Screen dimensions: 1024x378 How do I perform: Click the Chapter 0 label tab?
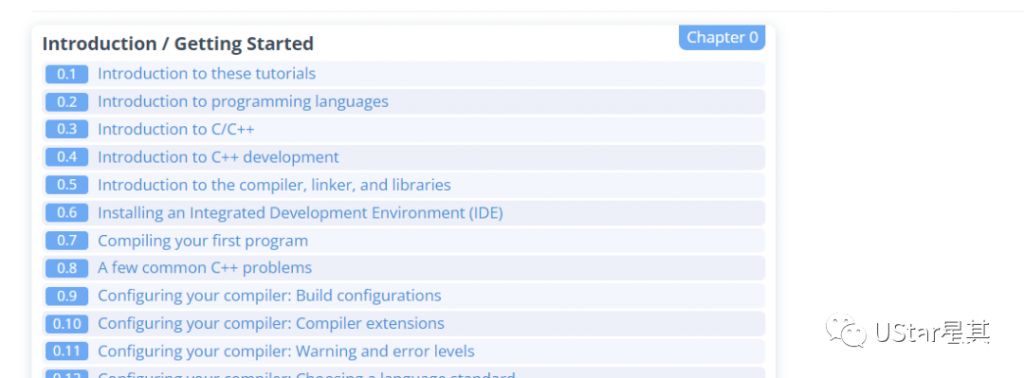click(722, 37)
